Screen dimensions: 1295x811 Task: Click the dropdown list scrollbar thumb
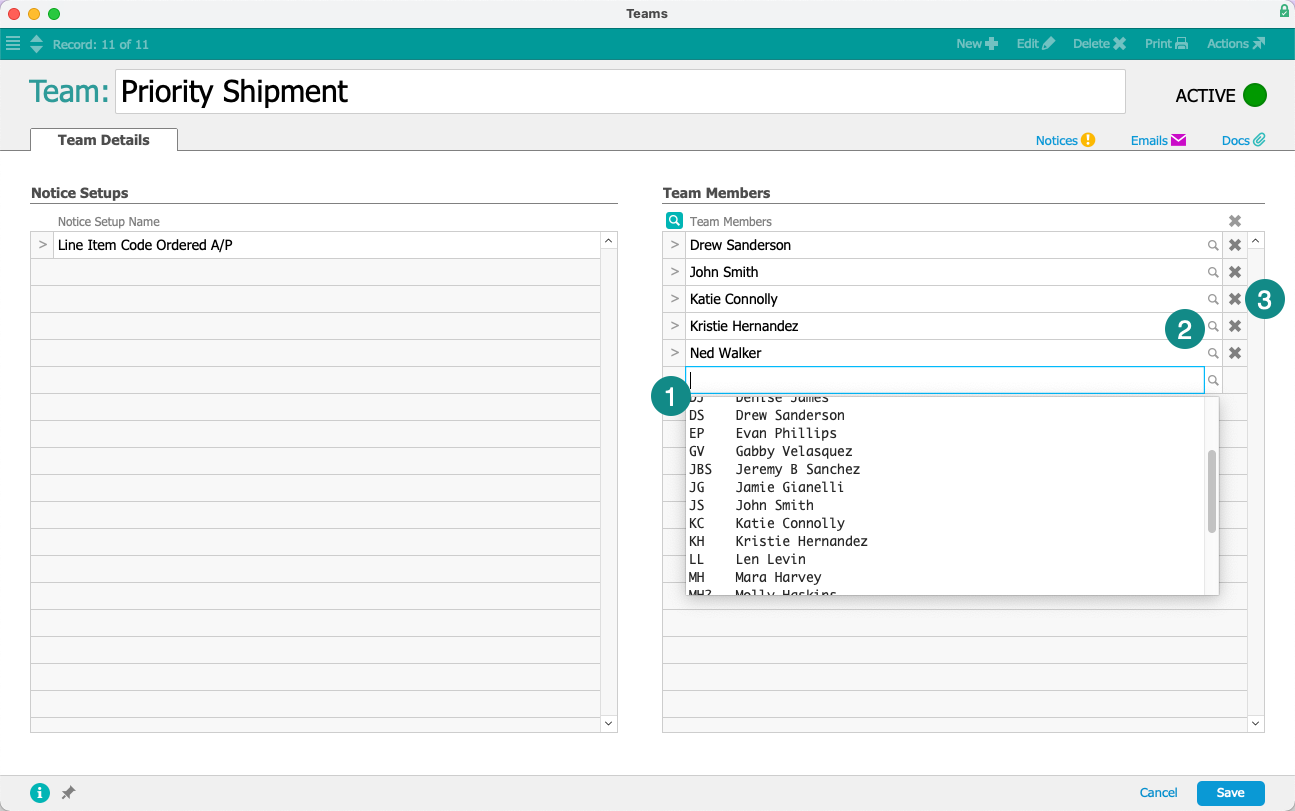1212,491
